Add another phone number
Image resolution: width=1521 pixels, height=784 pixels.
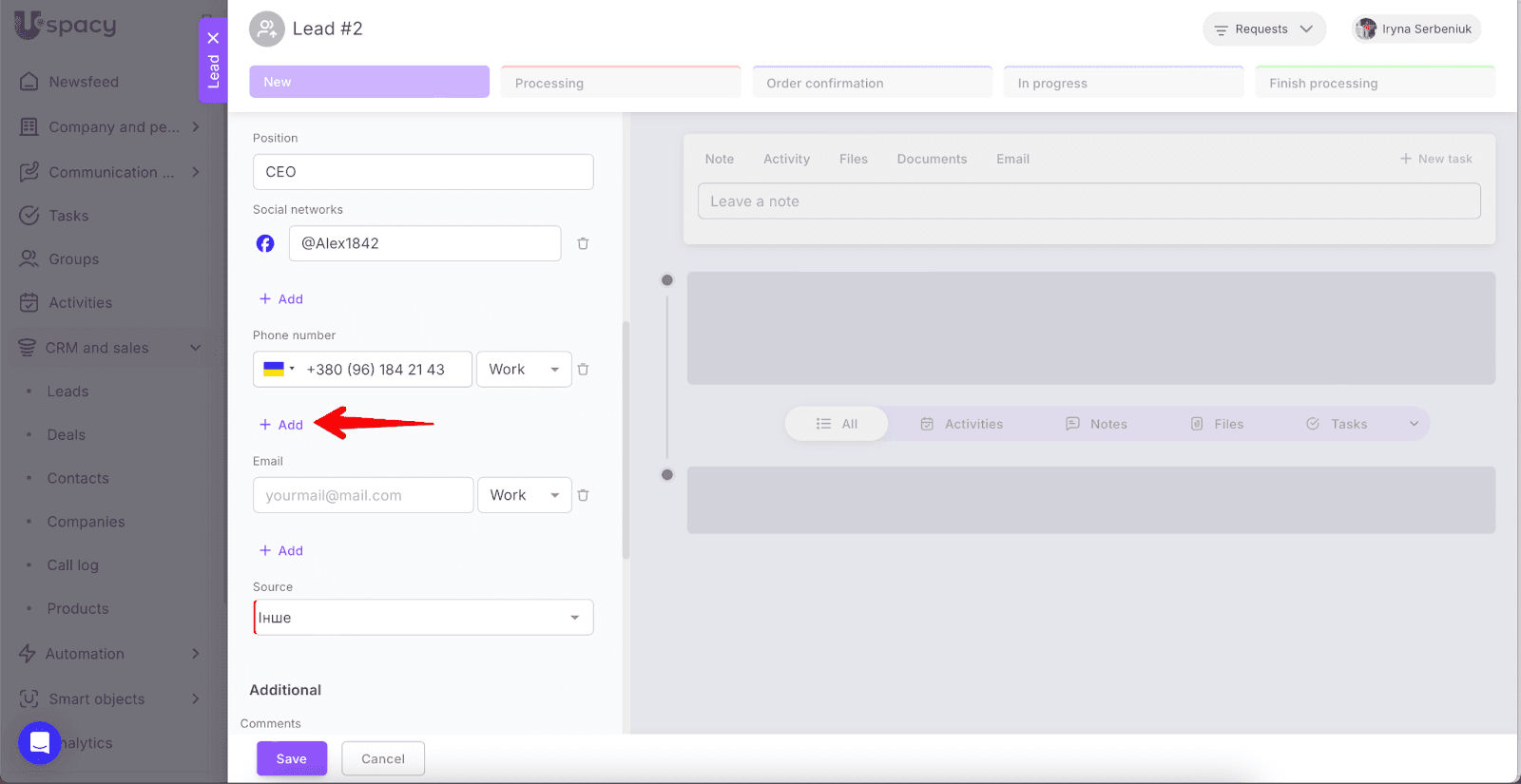[x=281, y=425]
